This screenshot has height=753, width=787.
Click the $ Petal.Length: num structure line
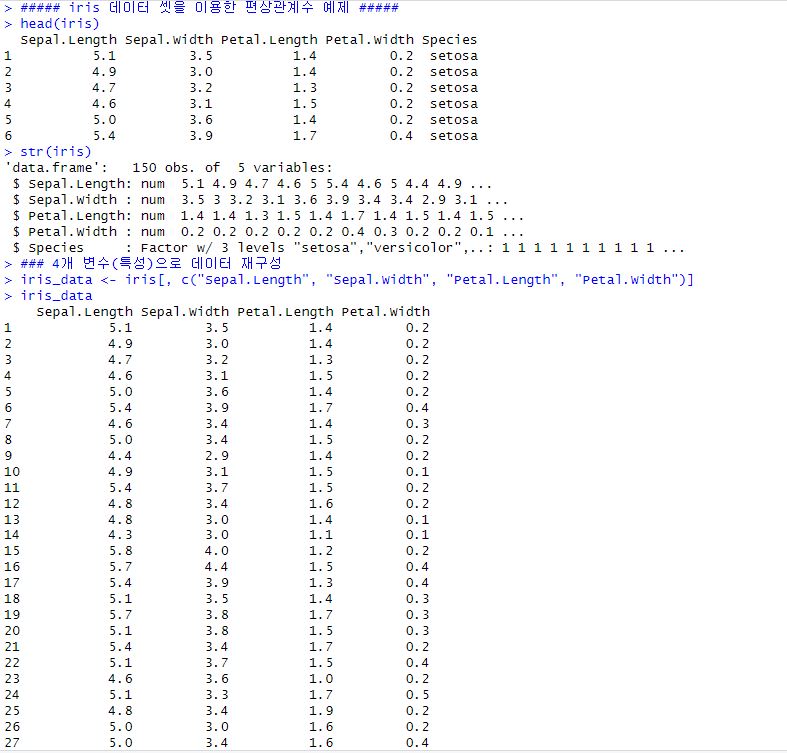(269, 216)
